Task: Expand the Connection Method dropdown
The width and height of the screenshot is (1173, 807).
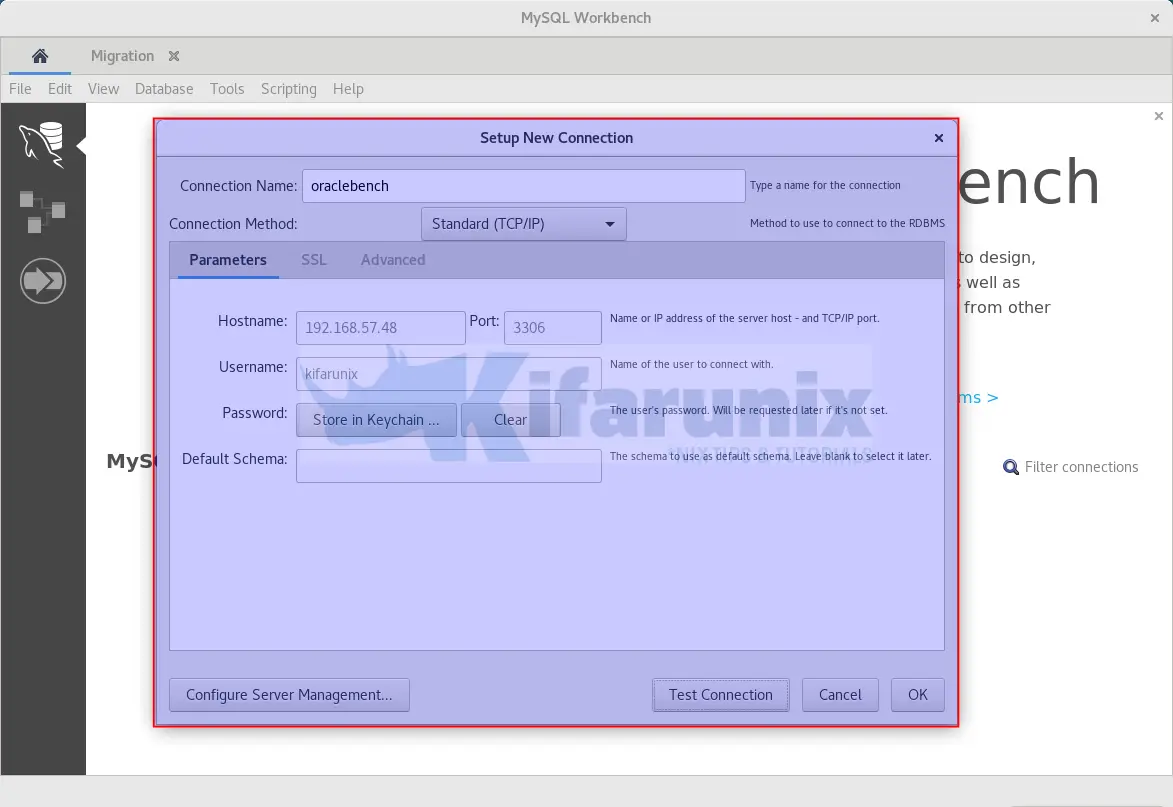Action: (x=523, y=224)
